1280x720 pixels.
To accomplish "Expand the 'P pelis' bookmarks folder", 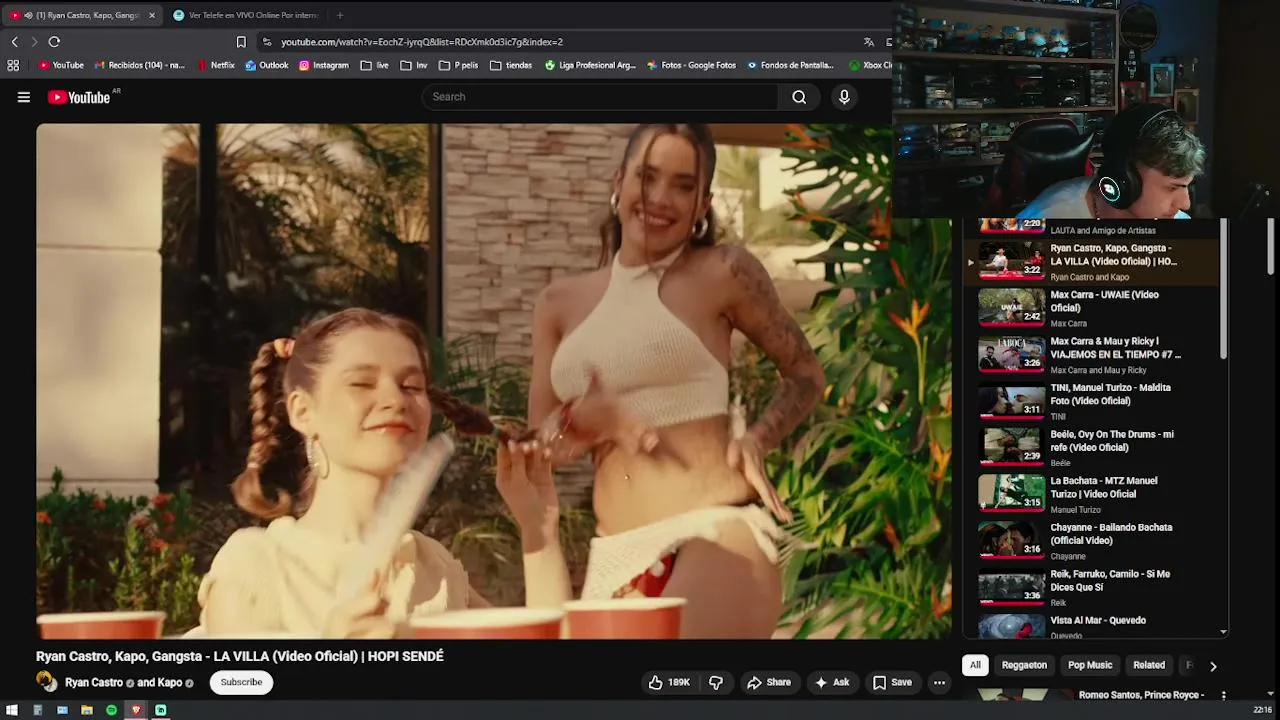I will pyautogui.click(x=459, y=65).
